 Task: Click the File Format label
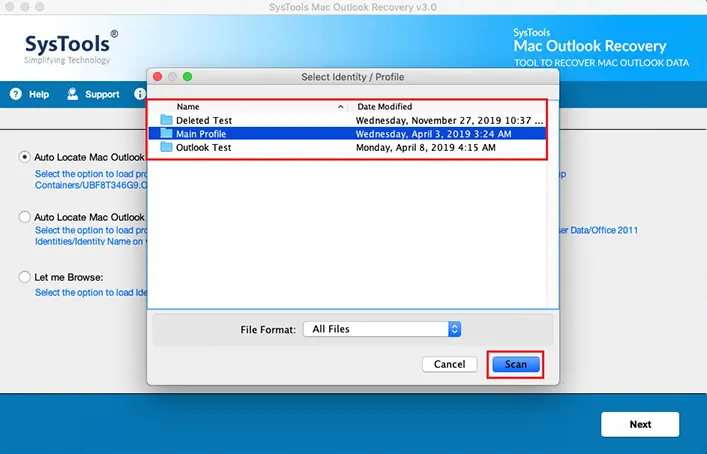268,330
